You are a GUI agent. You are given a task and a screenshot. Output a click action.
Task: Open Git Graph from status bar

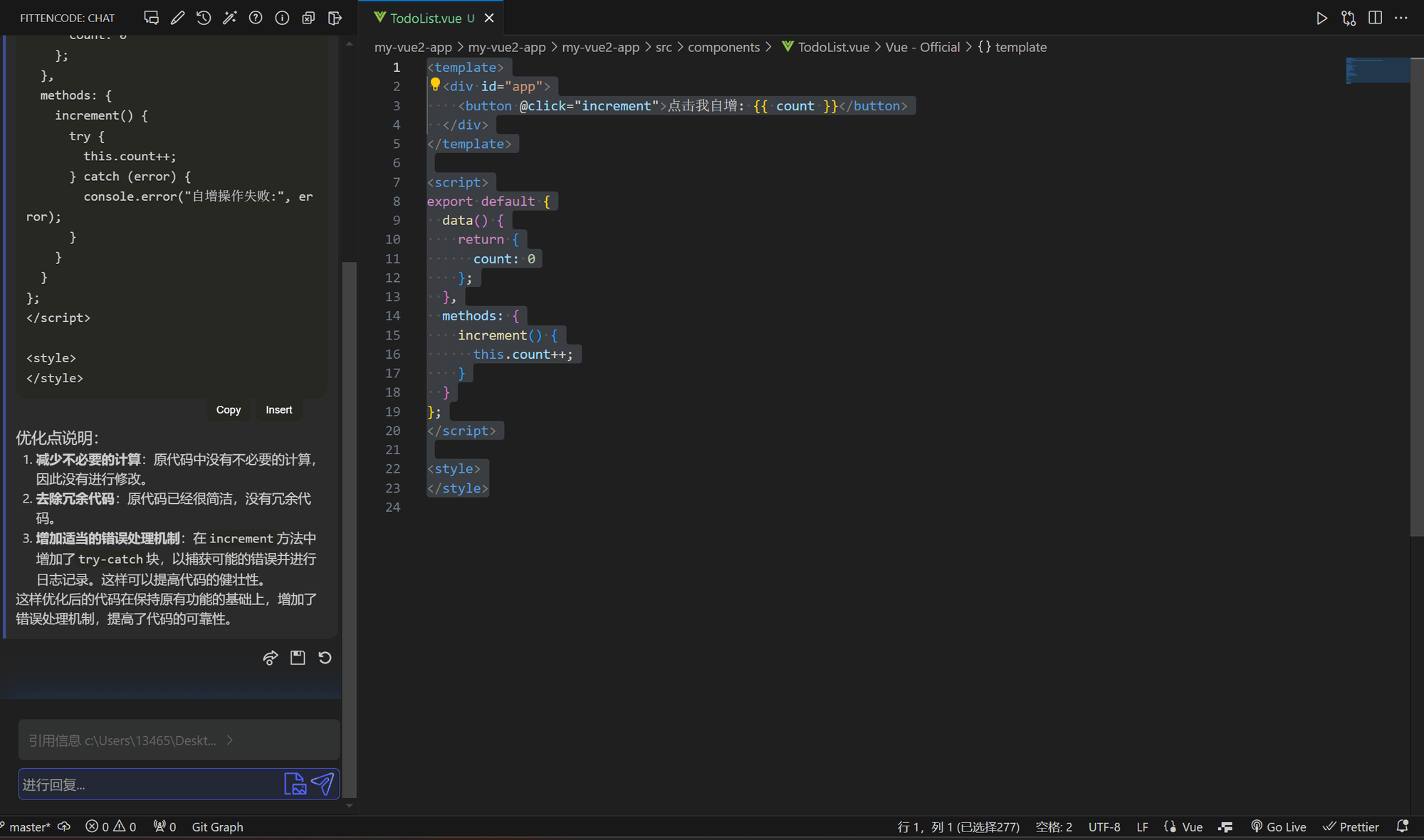pos(217,826)
